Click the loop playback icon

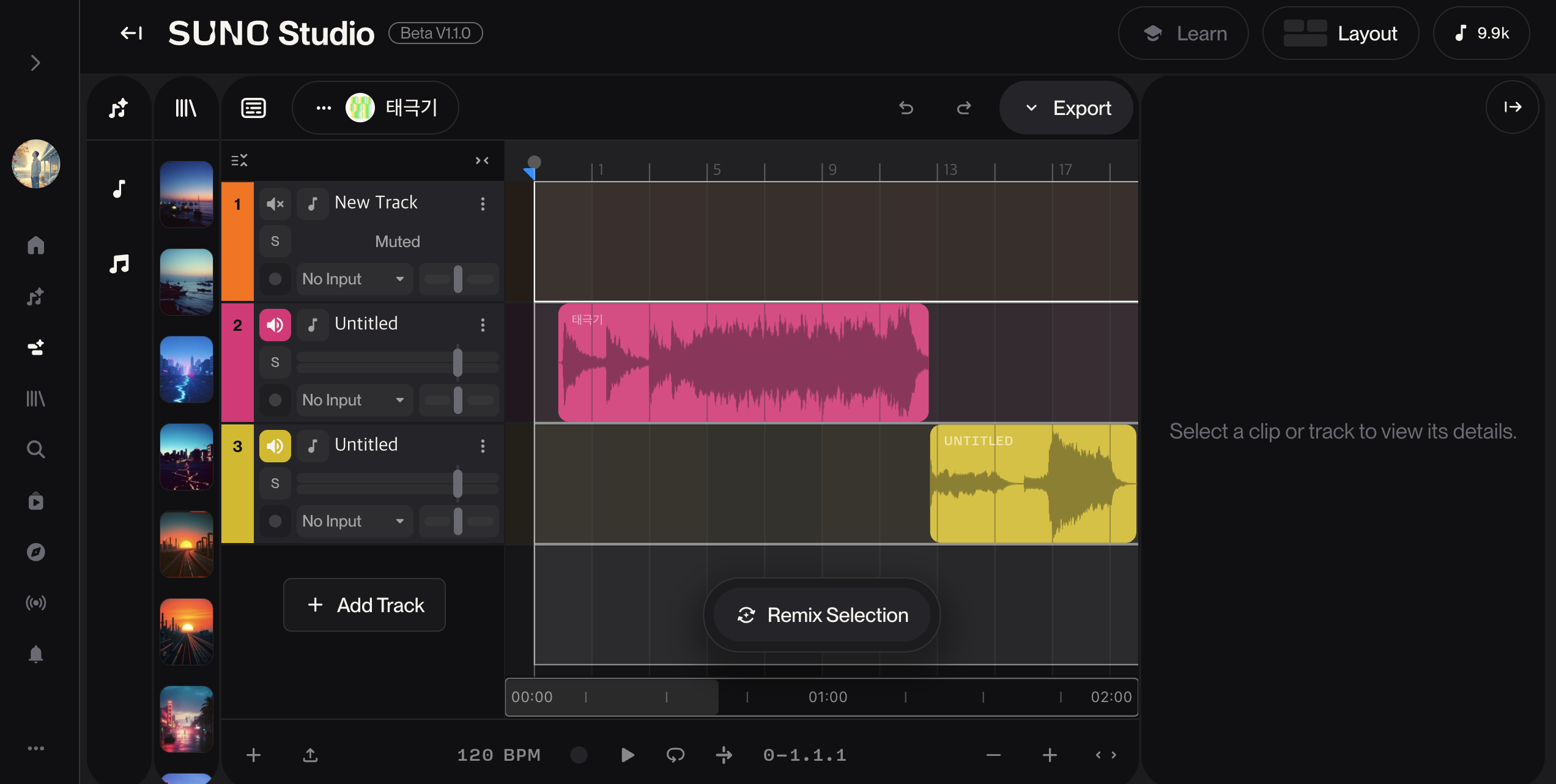click(675, 755)
